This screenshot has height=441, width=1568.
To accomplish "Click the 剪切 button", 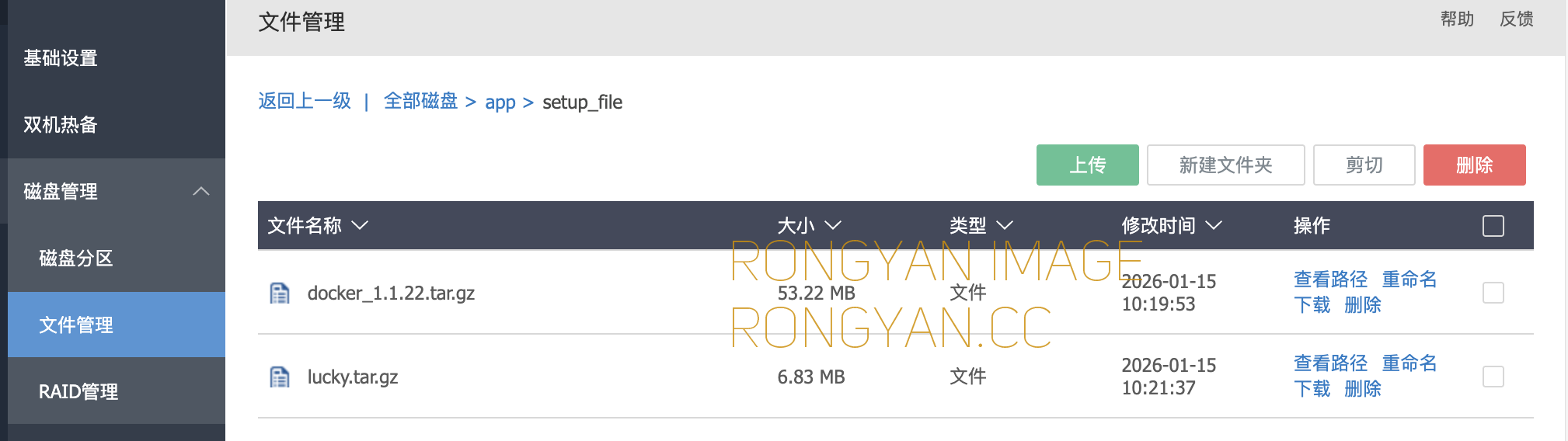I will [1364, 165].
